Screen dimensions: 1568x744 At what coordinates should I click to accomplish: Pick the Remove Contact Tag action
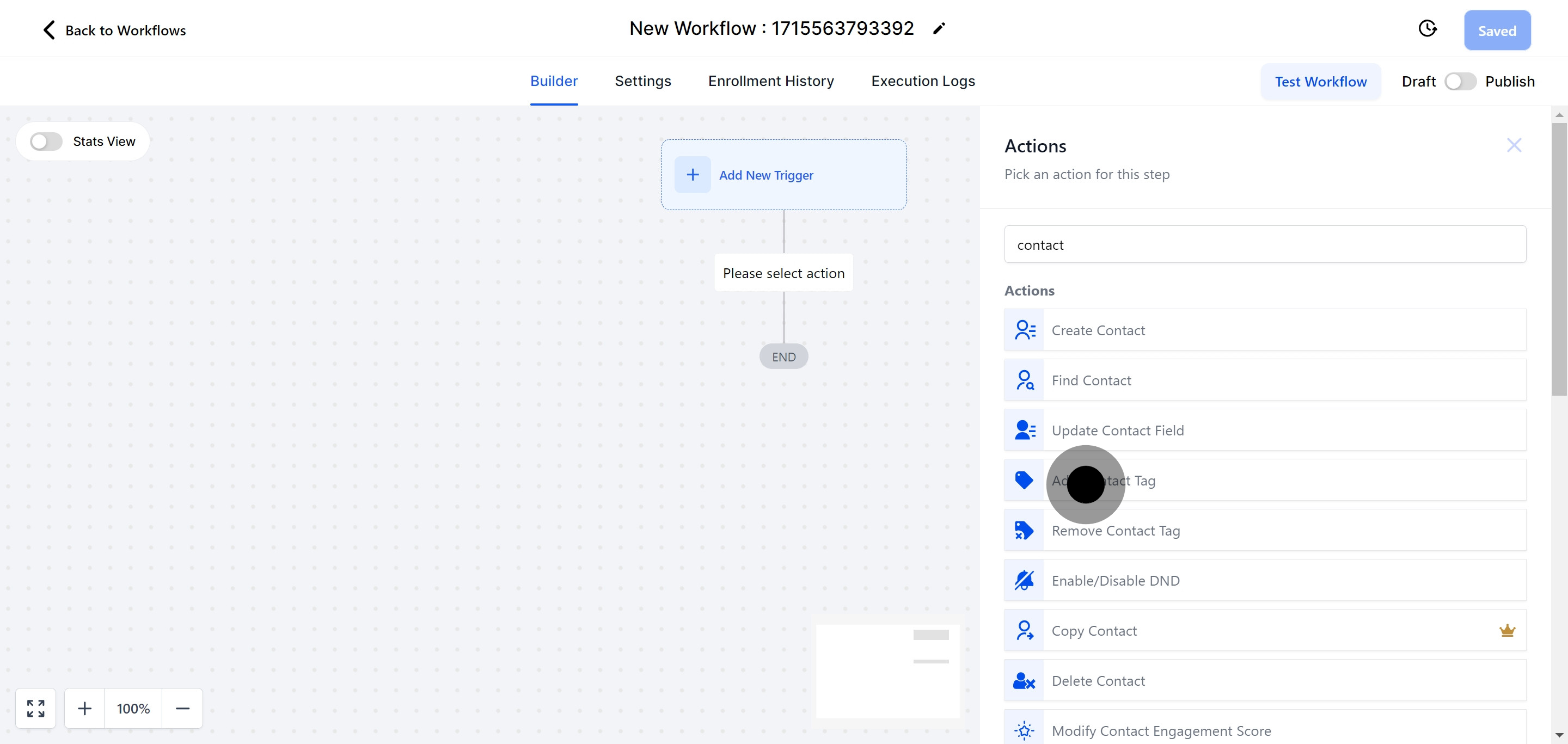coord(1265,531)
